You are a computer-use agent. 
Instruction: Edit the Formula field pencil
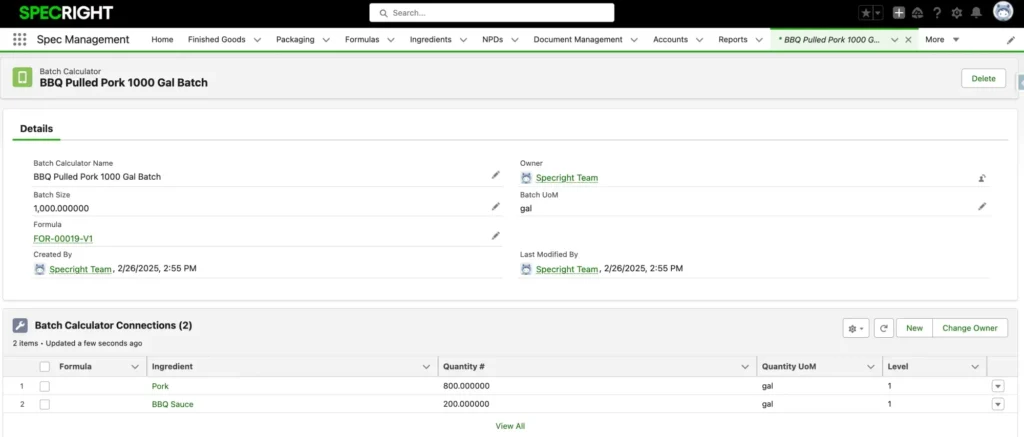[x=496, y=236]
